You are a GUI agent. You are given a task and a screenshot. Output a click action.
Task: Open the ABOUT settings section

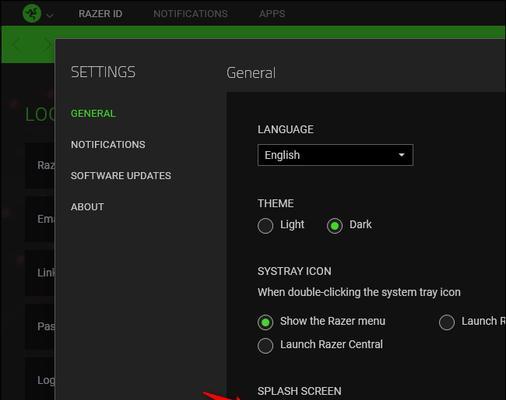[x=87, y=207]
